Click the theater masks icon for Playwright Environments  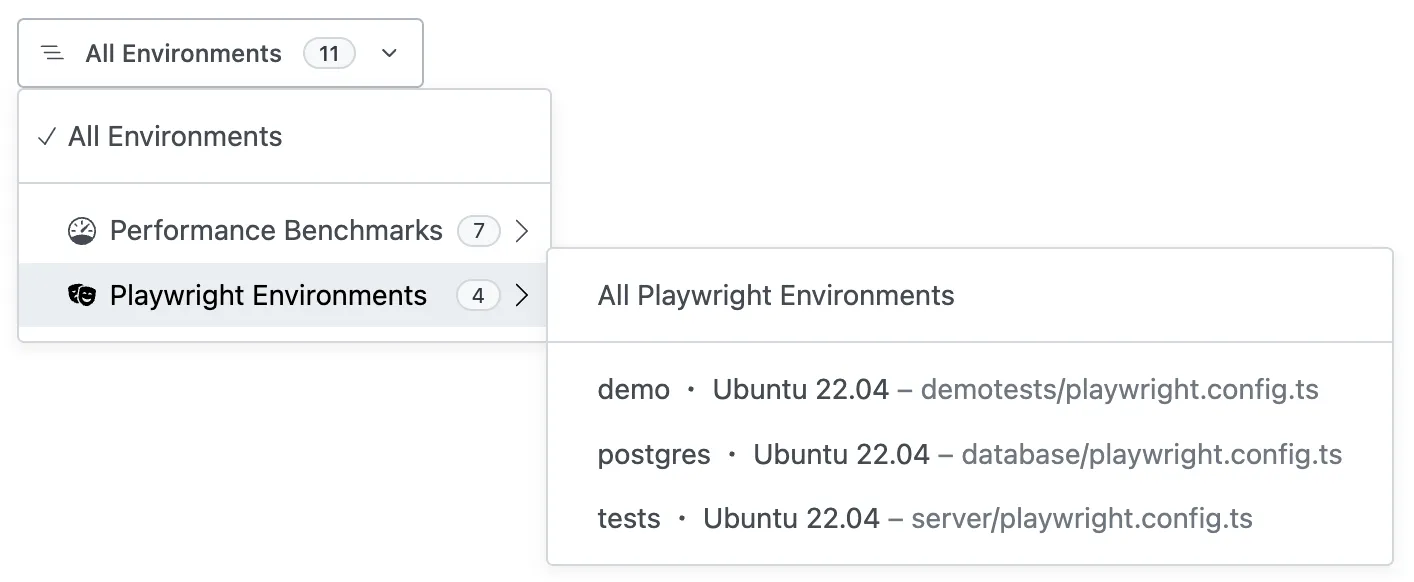click(84, 295)
